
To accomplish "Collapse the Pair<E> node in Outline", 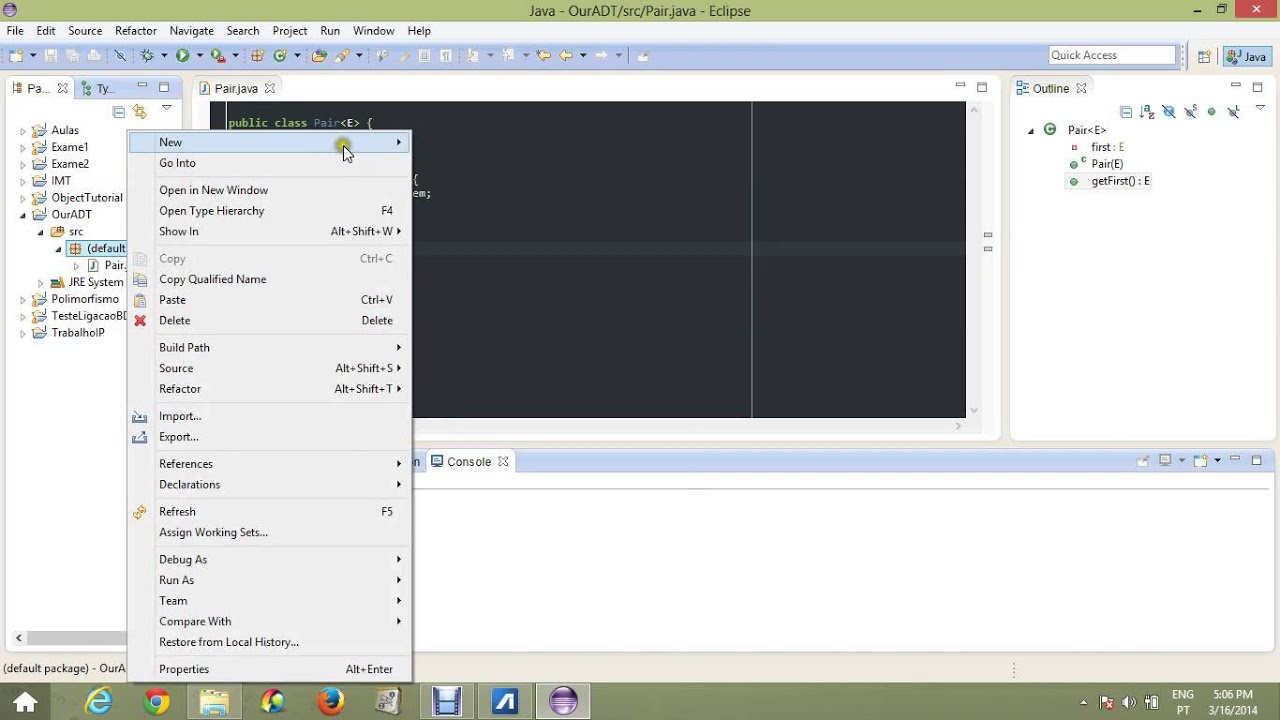I will coord(1031,131).
